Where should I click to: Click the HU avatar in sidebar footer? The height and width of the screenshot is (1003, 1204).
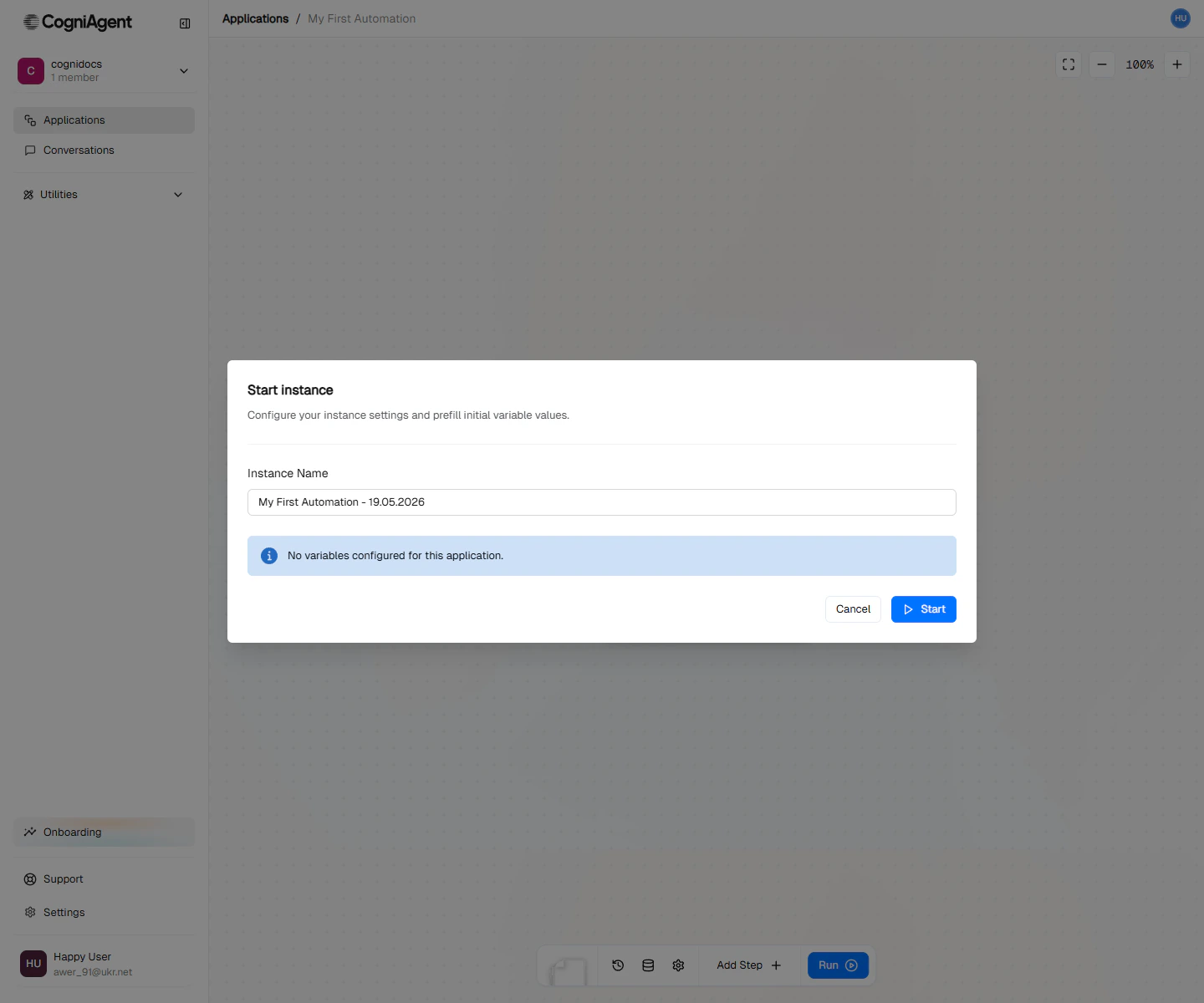tap(33, 964)
